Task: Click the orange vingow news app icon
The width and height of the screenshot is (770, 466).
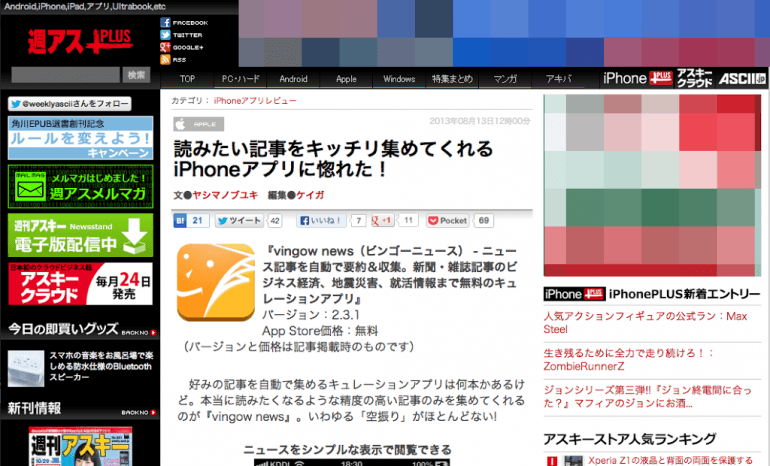Action: (x=216, y=282)
